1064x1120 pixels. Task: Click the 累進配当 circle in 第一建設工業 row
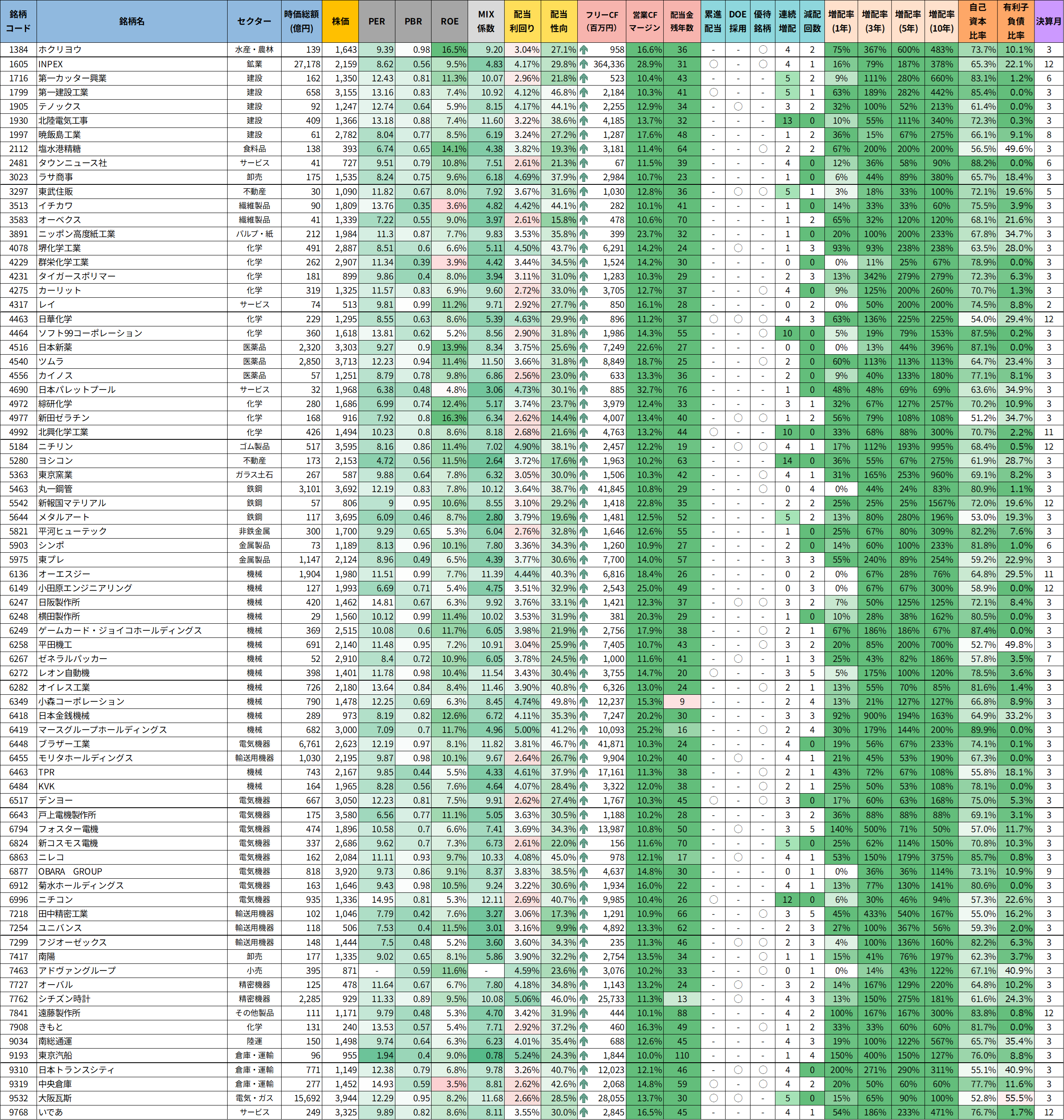tap(713, 93)
